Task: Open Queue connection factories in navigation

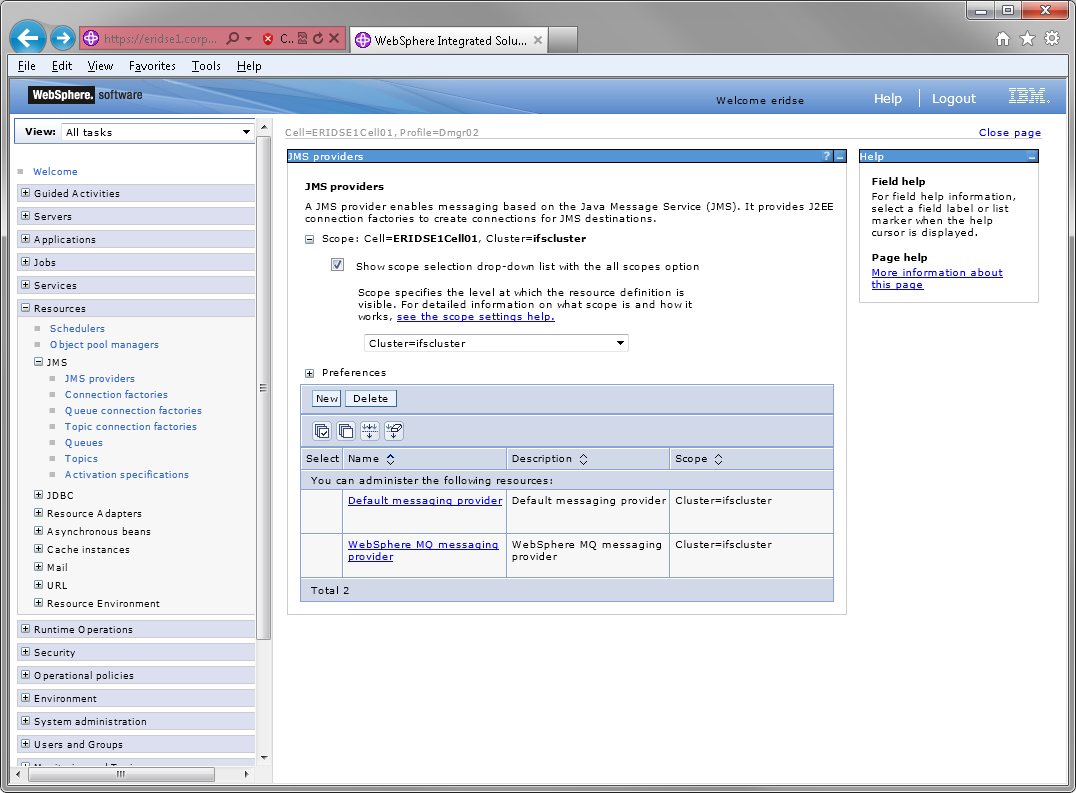Action: [133, 410]
